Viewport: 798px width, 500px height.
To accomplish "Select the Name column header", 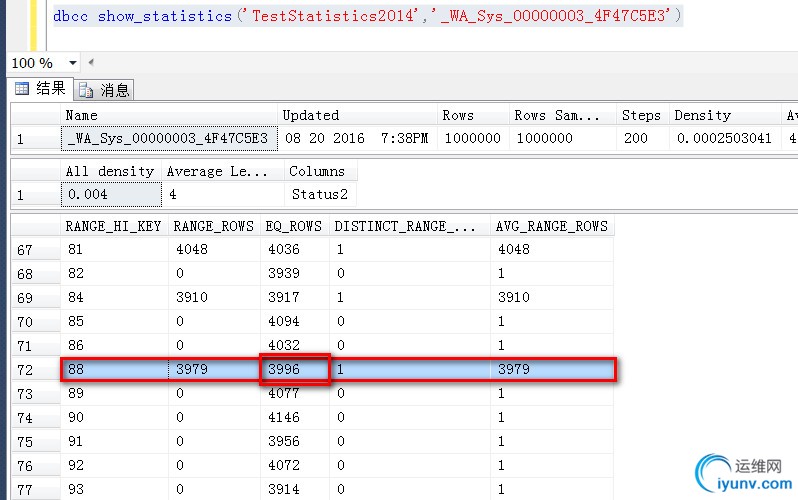I will pyautogui.click(x=169, y=116).
